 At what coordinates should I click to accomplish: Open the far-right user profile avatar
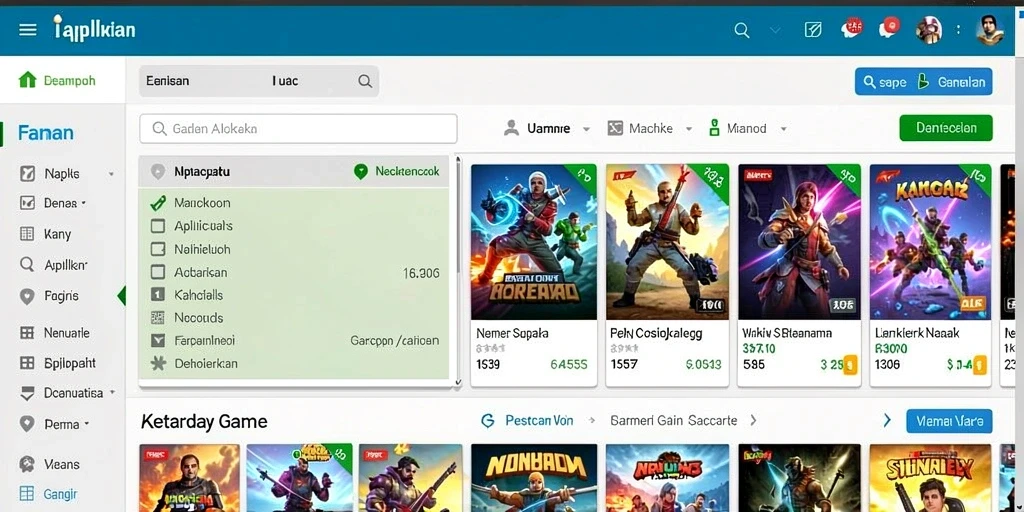[x=989, y=29]
